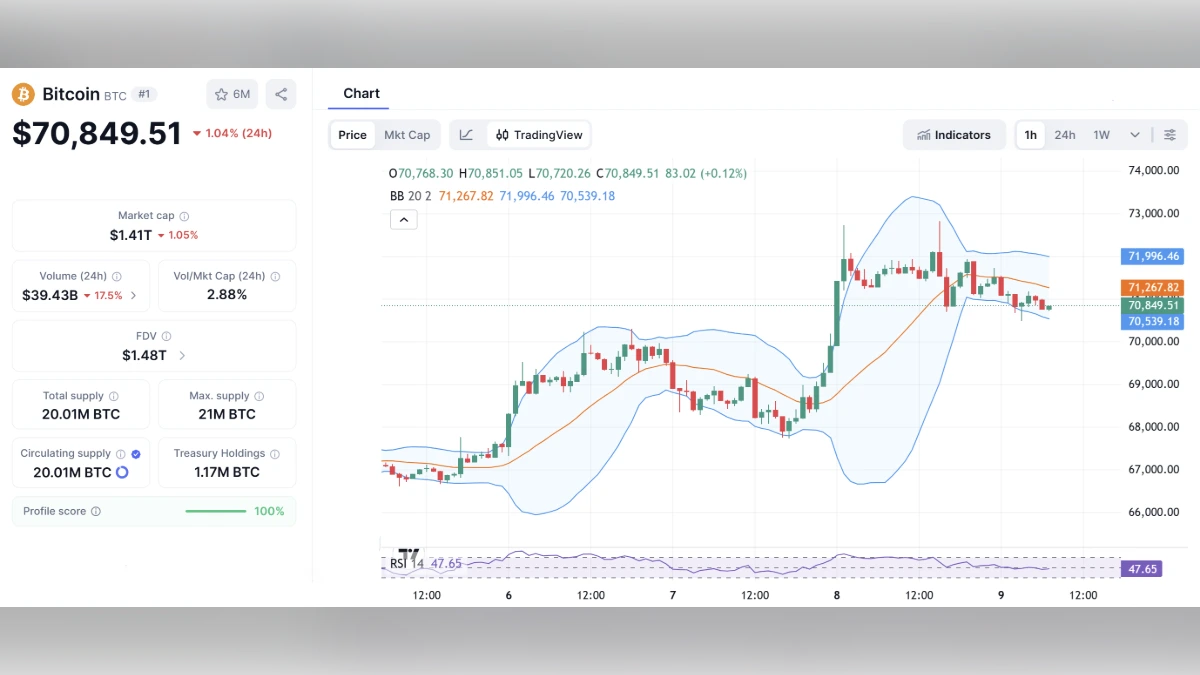This screenshot has height=675, width=1200.
Task: Select the line chart view icon
Action: click(x=467, y=134)
